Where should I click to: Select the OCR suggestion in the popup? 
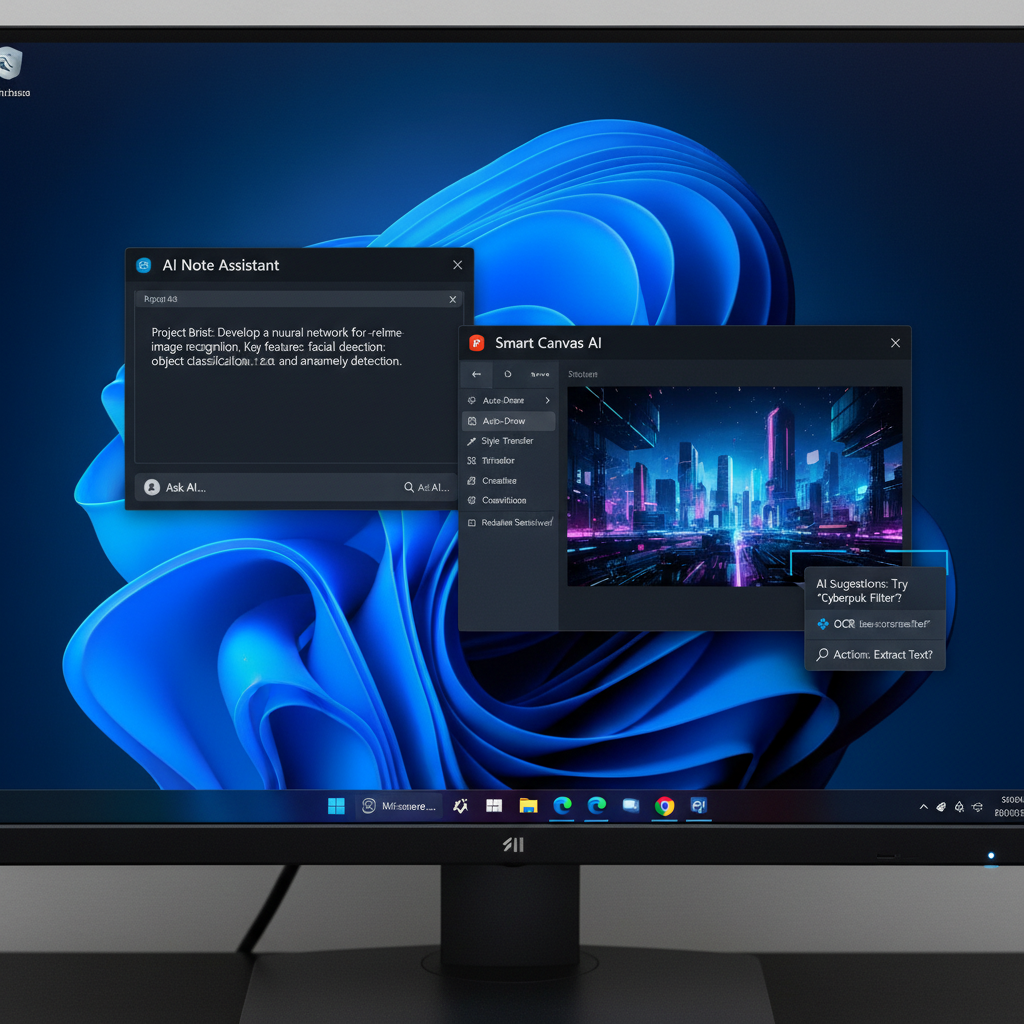874,624
